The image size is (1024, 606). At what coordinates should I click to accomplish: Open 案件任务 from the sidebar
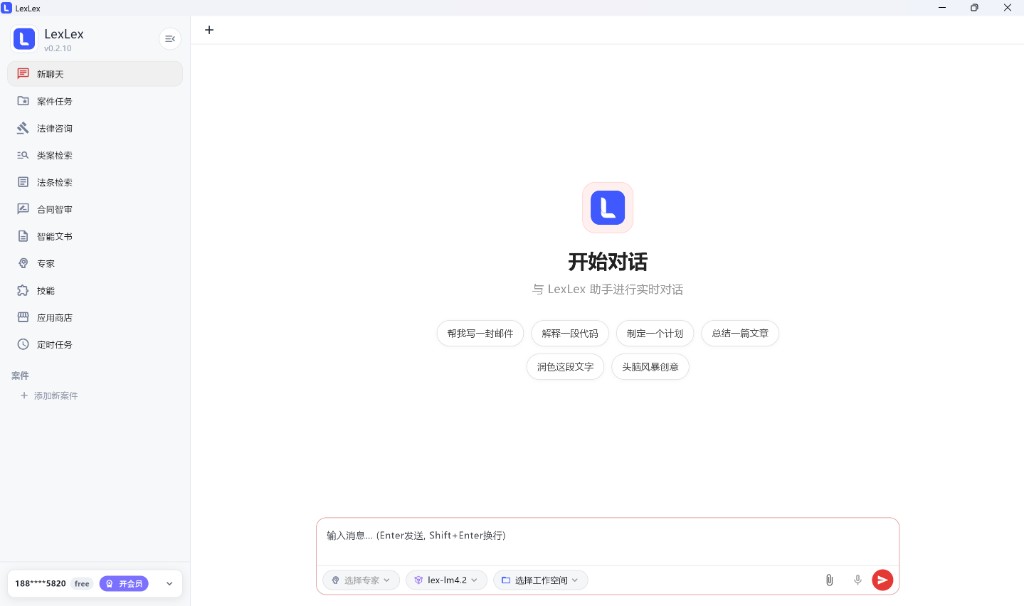(95, 101)
